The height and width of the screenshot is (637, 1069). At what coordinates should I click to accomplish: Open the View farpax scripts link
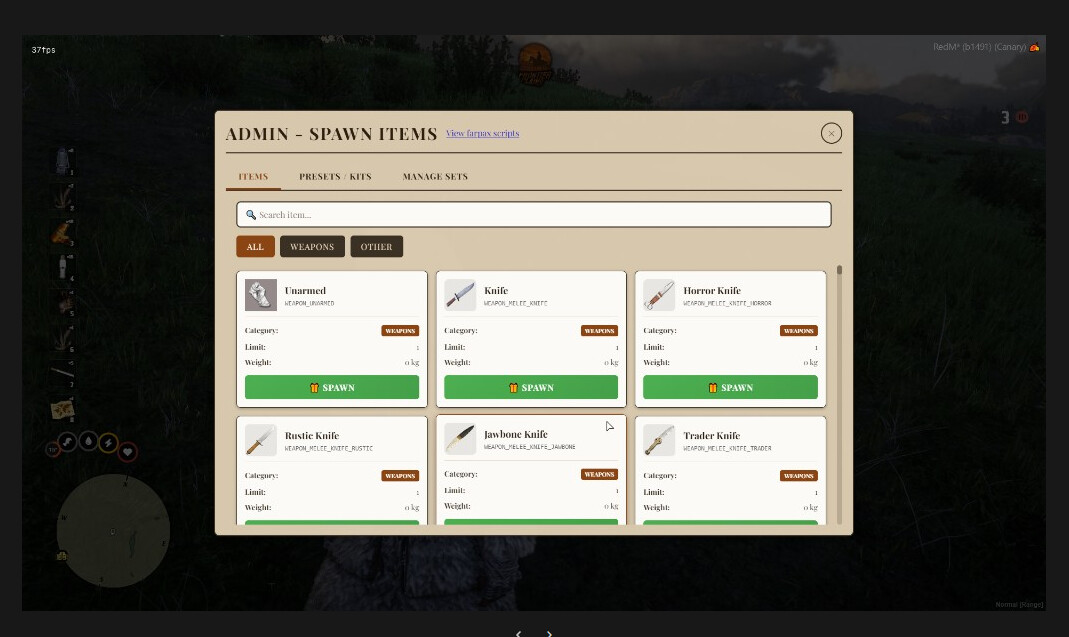click(x=482, y=133)
